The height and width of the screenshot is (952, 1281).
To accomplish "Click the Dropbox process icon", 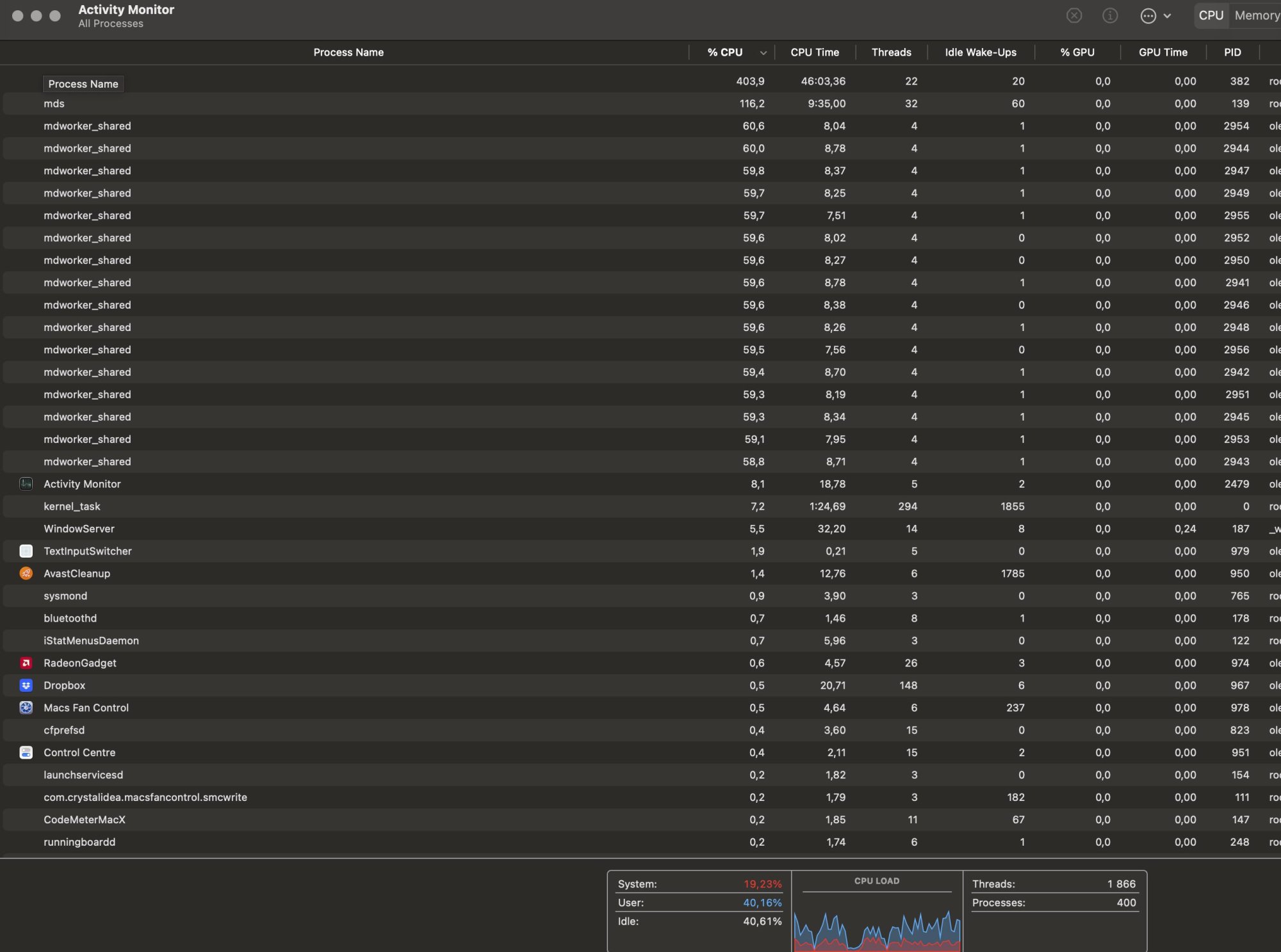I will click(26, 686).
